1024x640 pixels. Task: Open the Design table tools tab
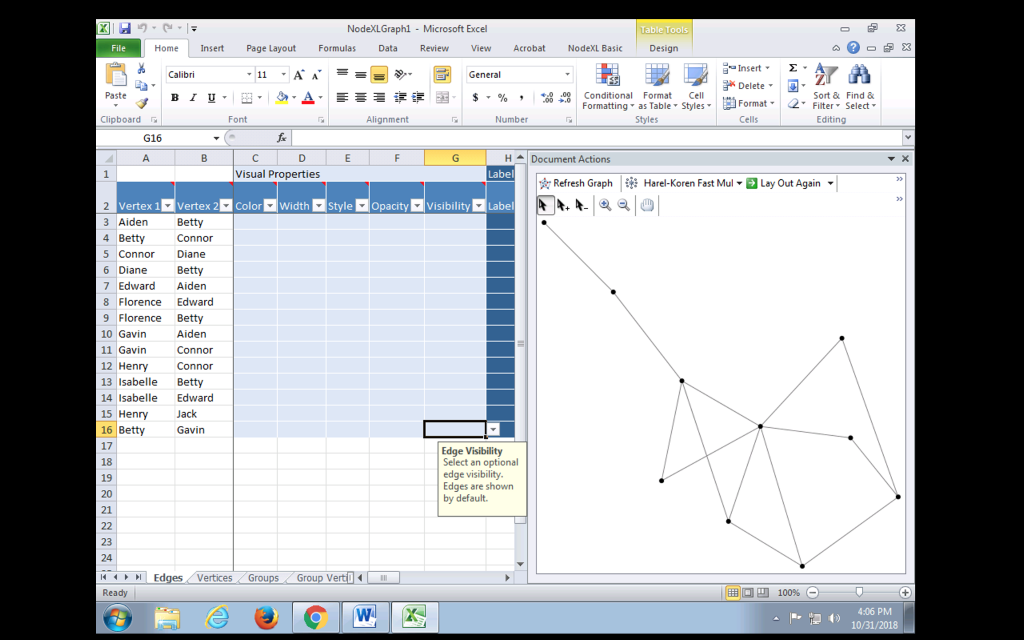[664, 48]
